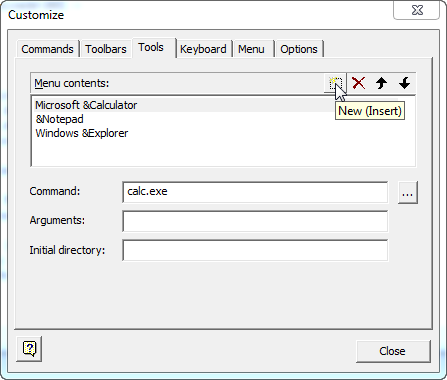This screenshot has width=447, height=380.
Task: Open the Keyboard tab
Action: [x=203, y=49]
